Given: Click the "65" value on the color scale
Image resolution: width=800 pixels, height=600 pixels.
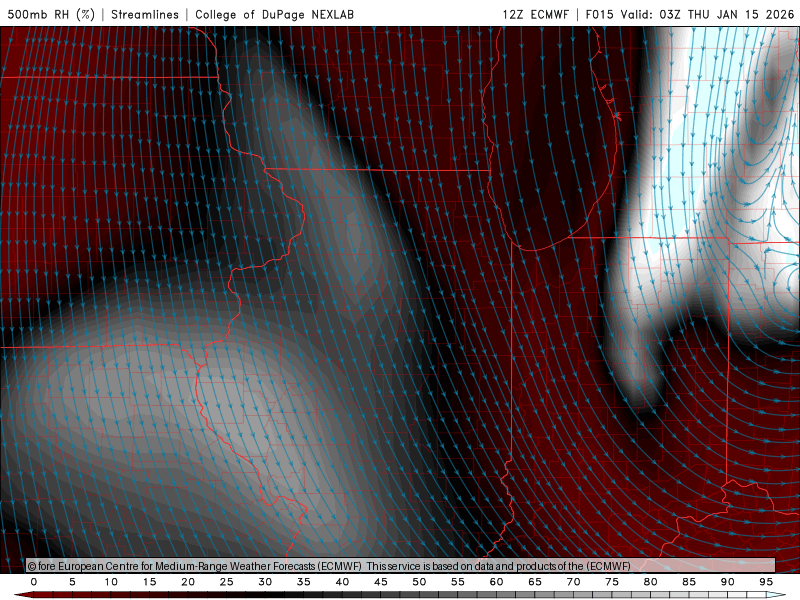Looking at the screenshot, I should (535, 582).
